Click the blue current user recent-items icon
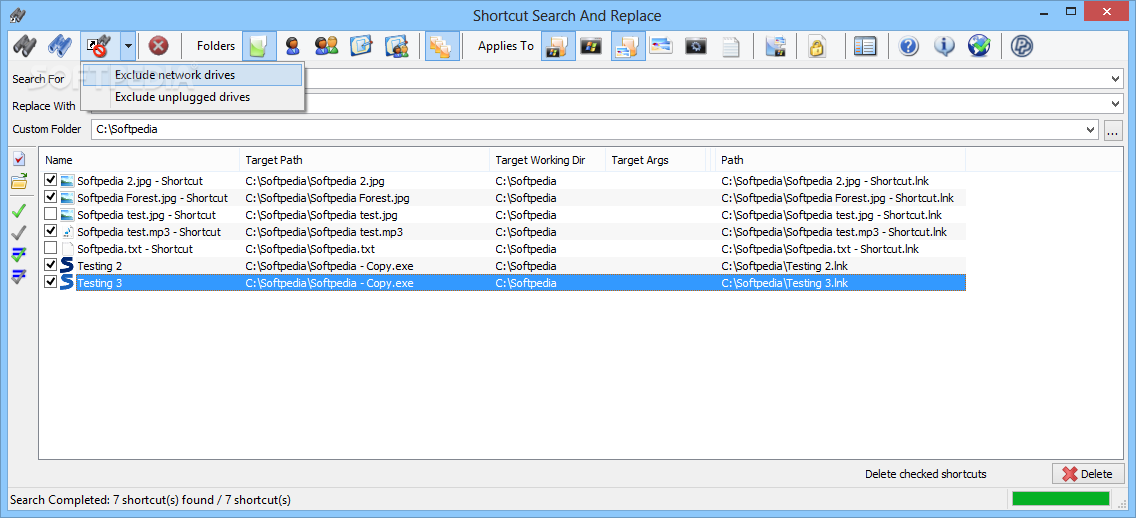The height and width of the screenshot is (518, 1136). click(x=362, y=46)
